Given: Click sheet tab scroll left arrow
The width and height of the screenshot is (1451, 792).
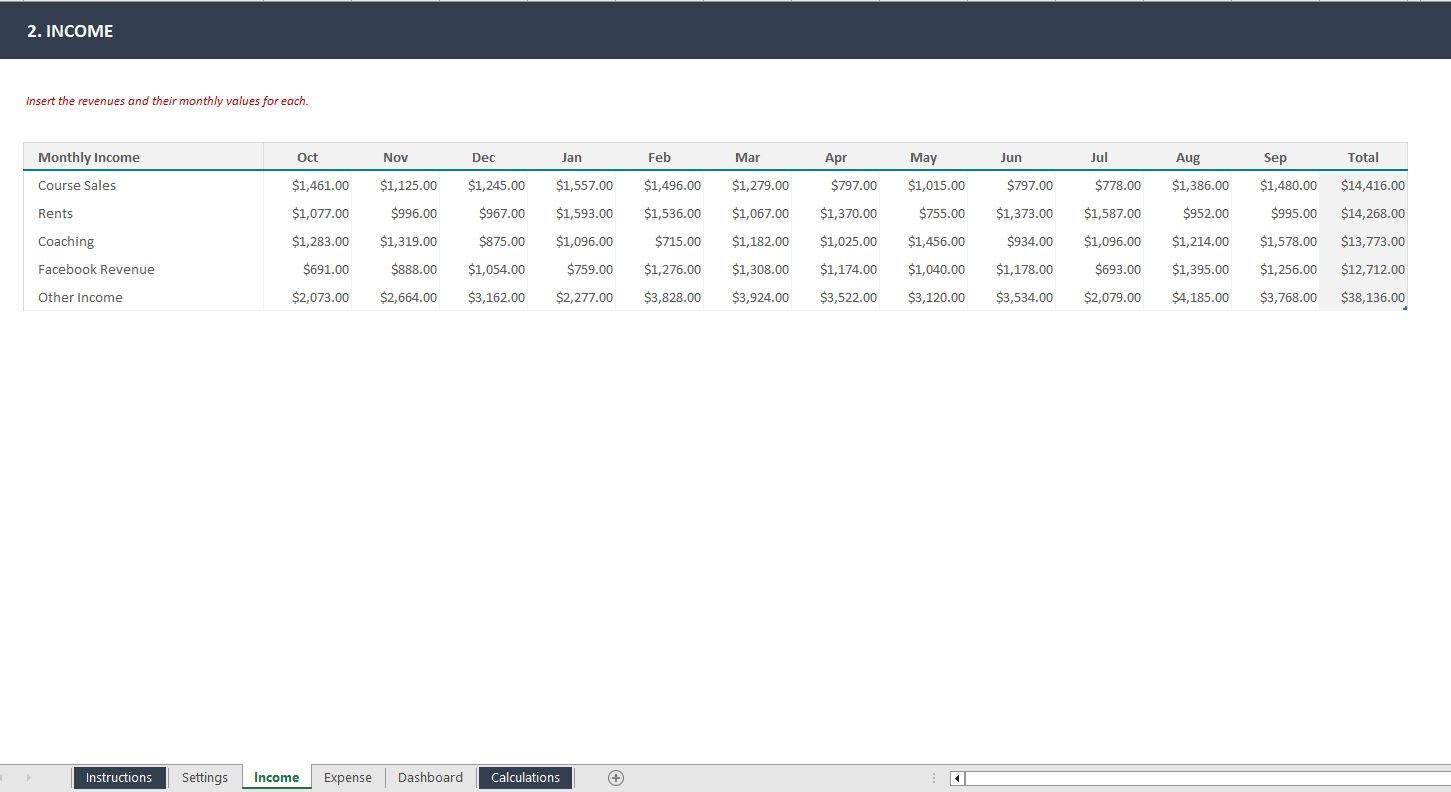Looking at the screenshot, I should coord(3,778).
